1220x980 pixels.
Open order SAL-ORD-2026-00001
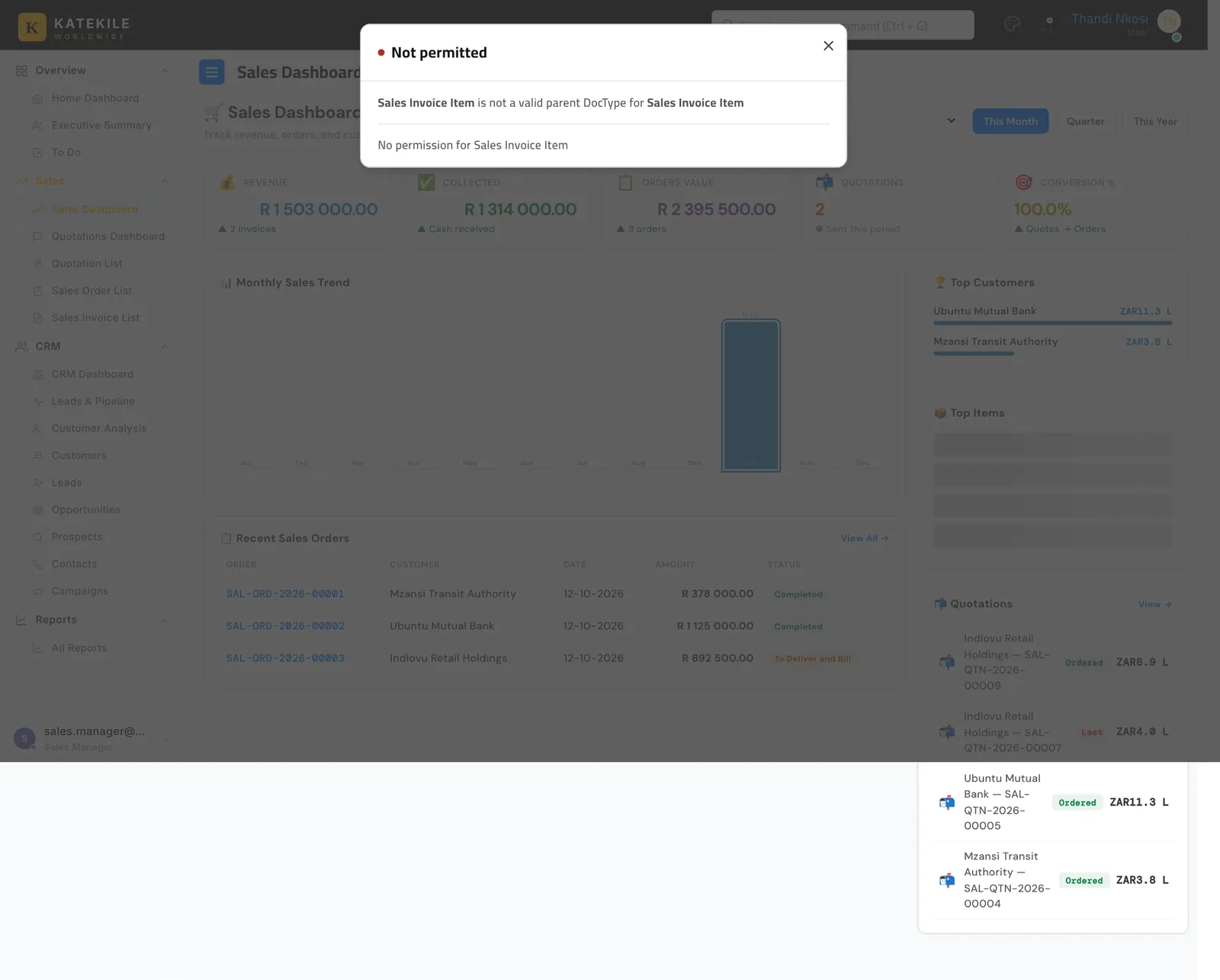tap(284, 593)
